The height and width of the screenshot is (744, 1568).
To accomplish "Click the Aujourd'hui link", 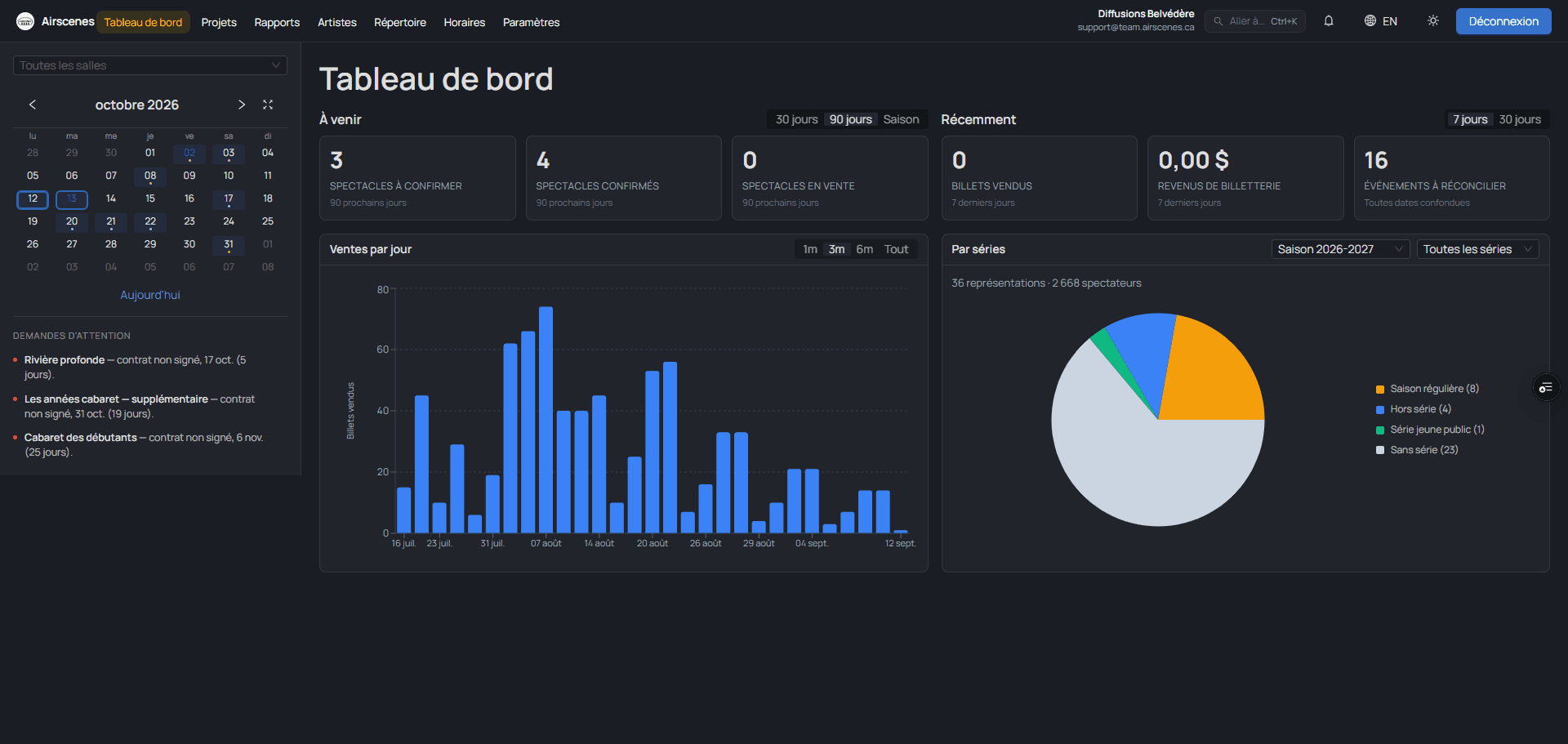I will (x=150, y=295).
